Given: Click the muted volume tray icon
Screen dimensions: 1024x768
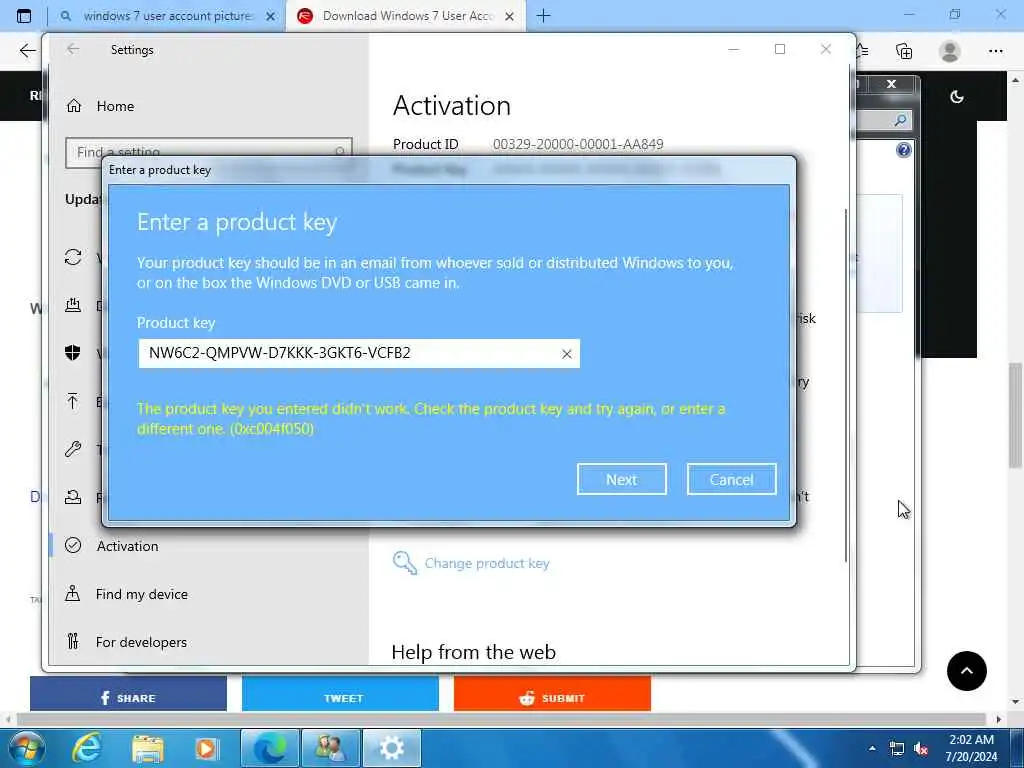Looking at the screenshot, I should pyautogui.click(x=921, y=748).
